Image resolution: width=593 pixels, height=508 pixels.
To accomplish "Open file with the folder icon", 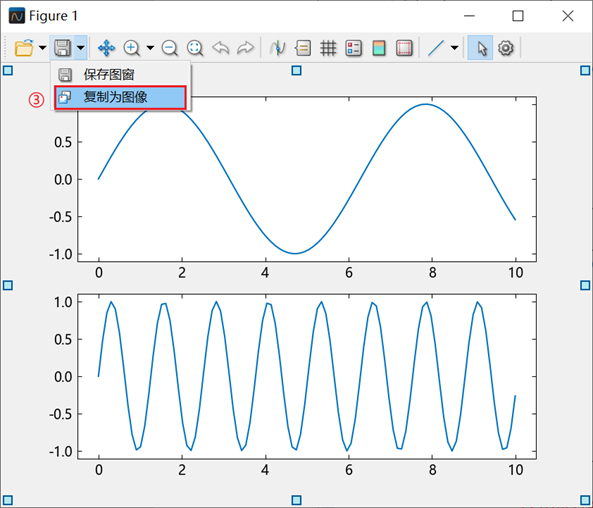I will [24, 48].
